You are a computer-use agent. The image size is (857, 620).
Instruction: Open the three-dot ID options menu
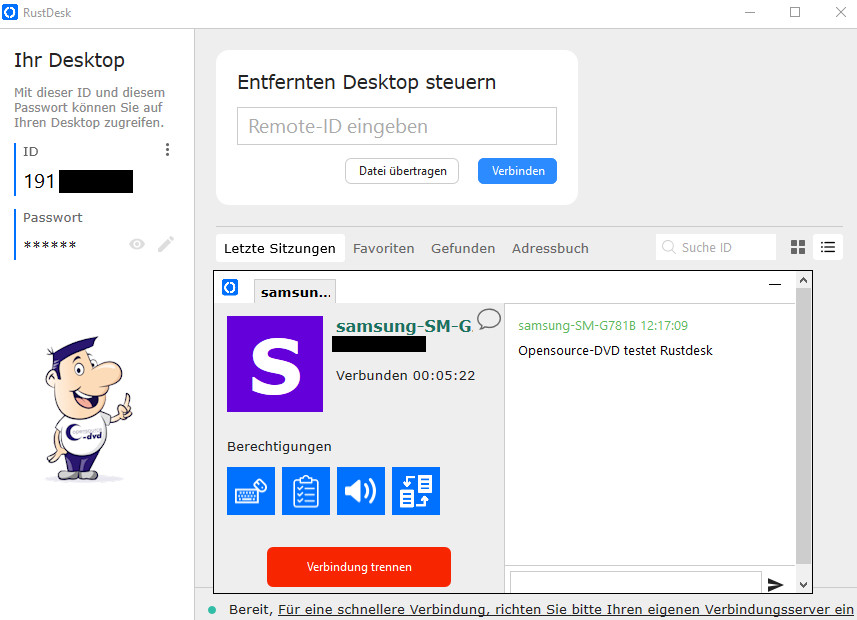pos(167,150)
